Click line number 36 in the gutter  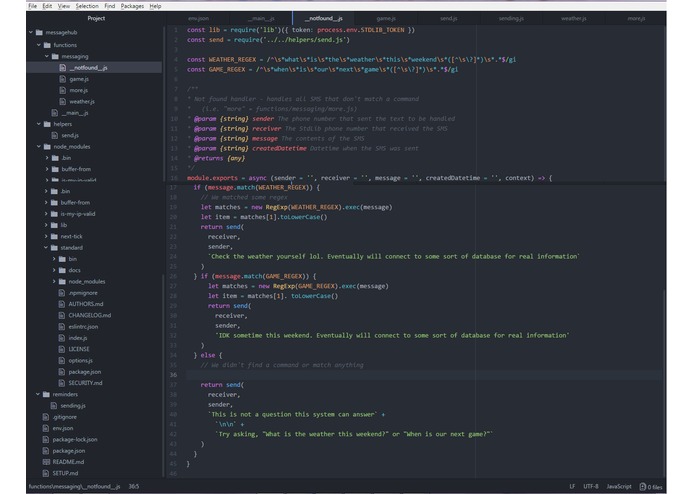pos(173,375)
